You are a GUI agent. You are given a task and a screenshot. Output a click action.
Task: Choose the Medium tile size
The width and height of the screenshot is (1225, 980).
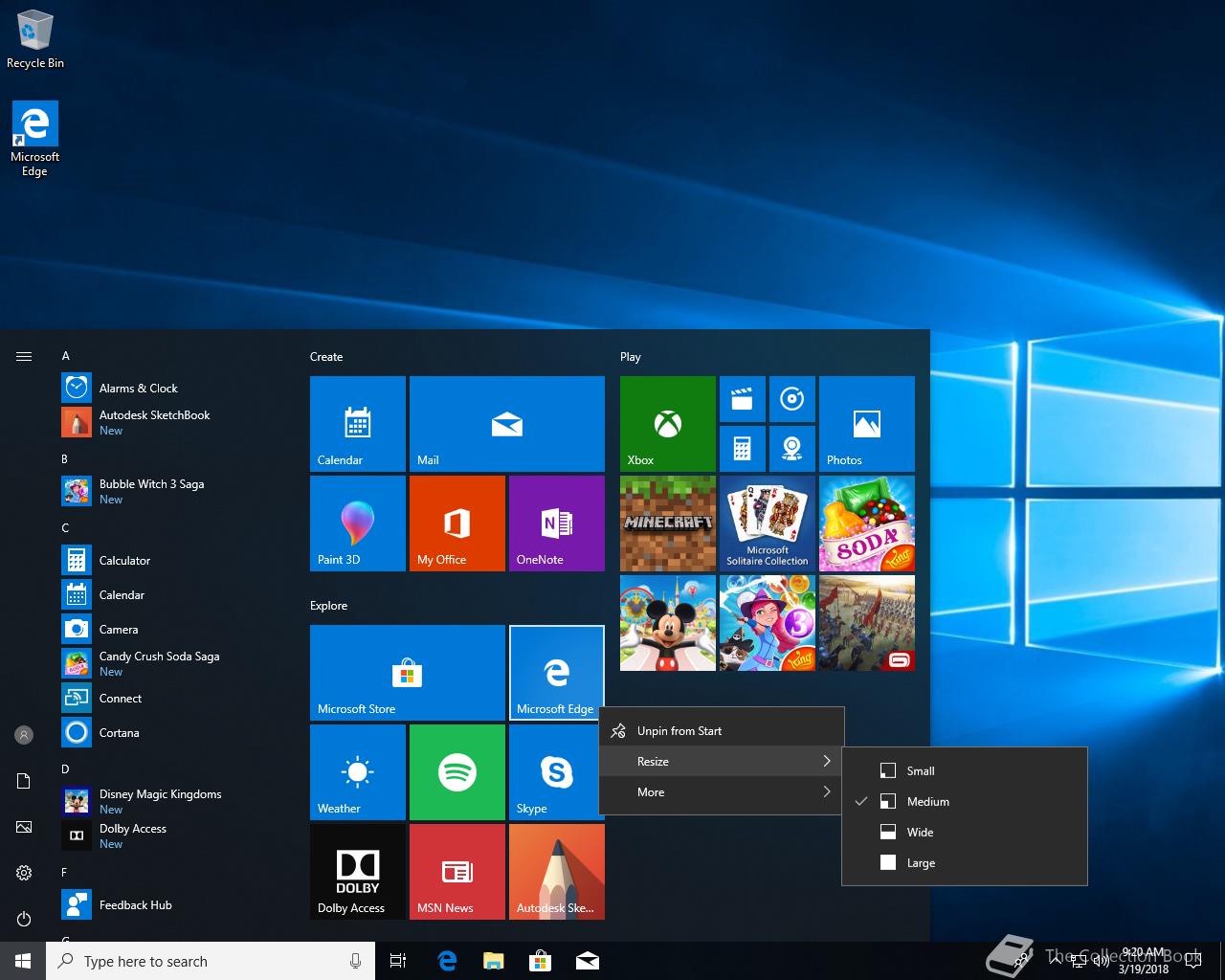pos(965,802)
